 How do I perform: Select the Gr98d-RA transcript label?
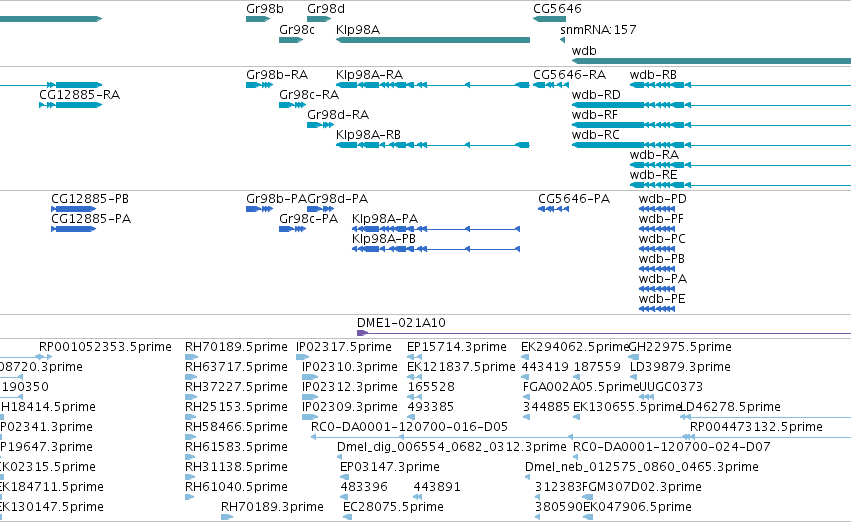338,114
